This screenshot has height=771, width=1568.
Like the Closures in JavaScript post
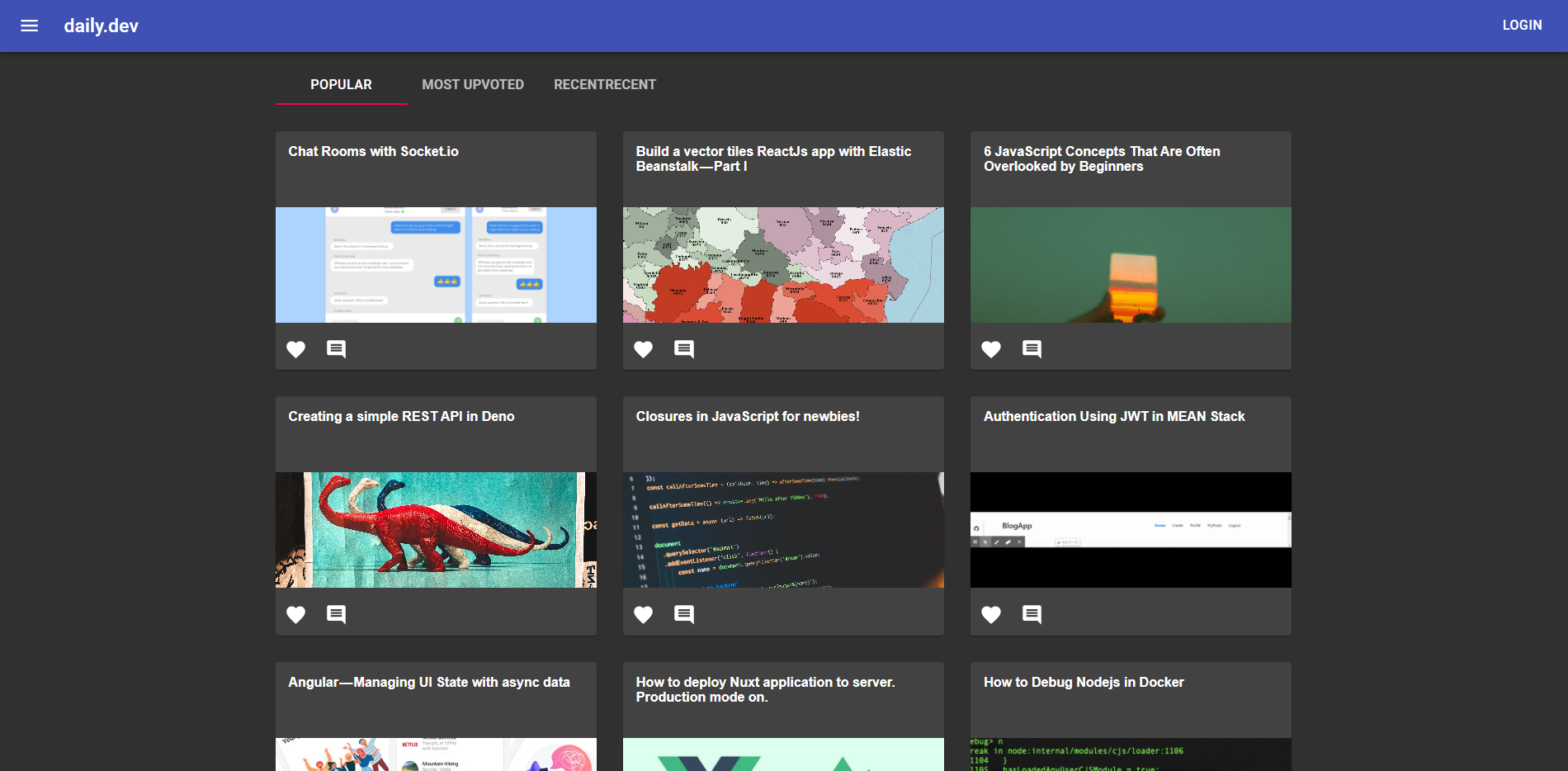pos(643,614)
